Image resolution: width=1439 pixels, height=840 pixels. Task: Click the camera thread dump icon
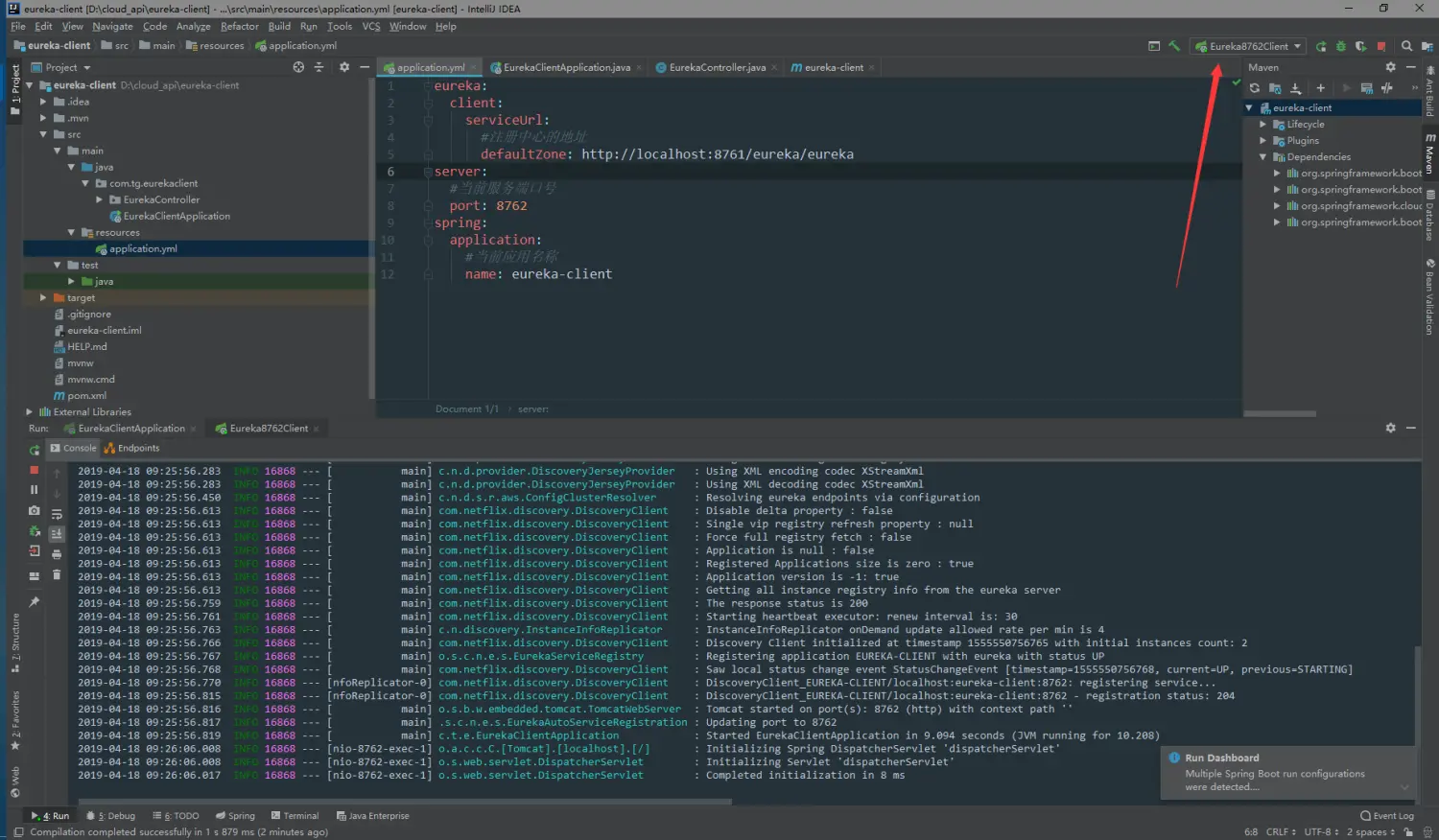coord(35,510)
